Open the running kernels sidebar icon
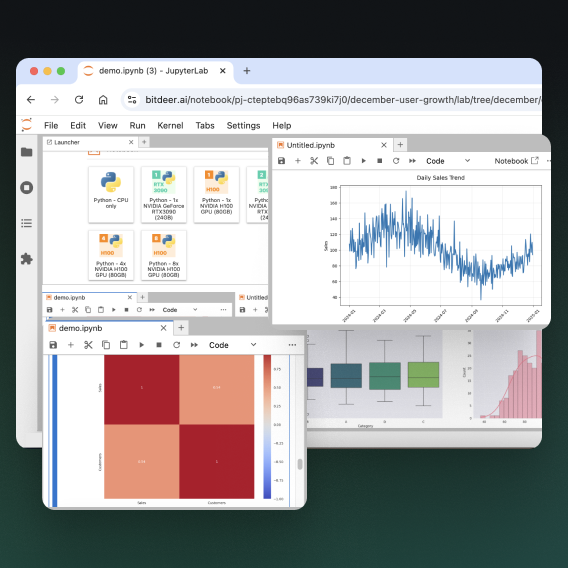 26,188
